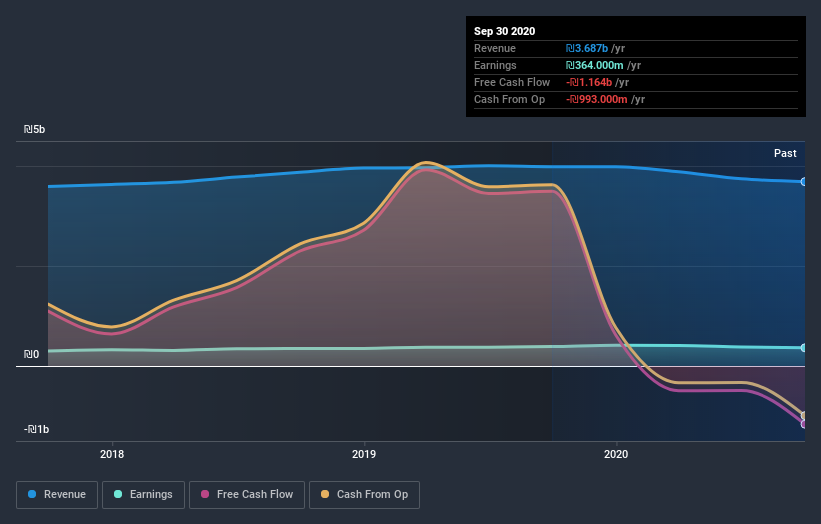Click the Free Cash Flow label in tooltip

[512, 82]
